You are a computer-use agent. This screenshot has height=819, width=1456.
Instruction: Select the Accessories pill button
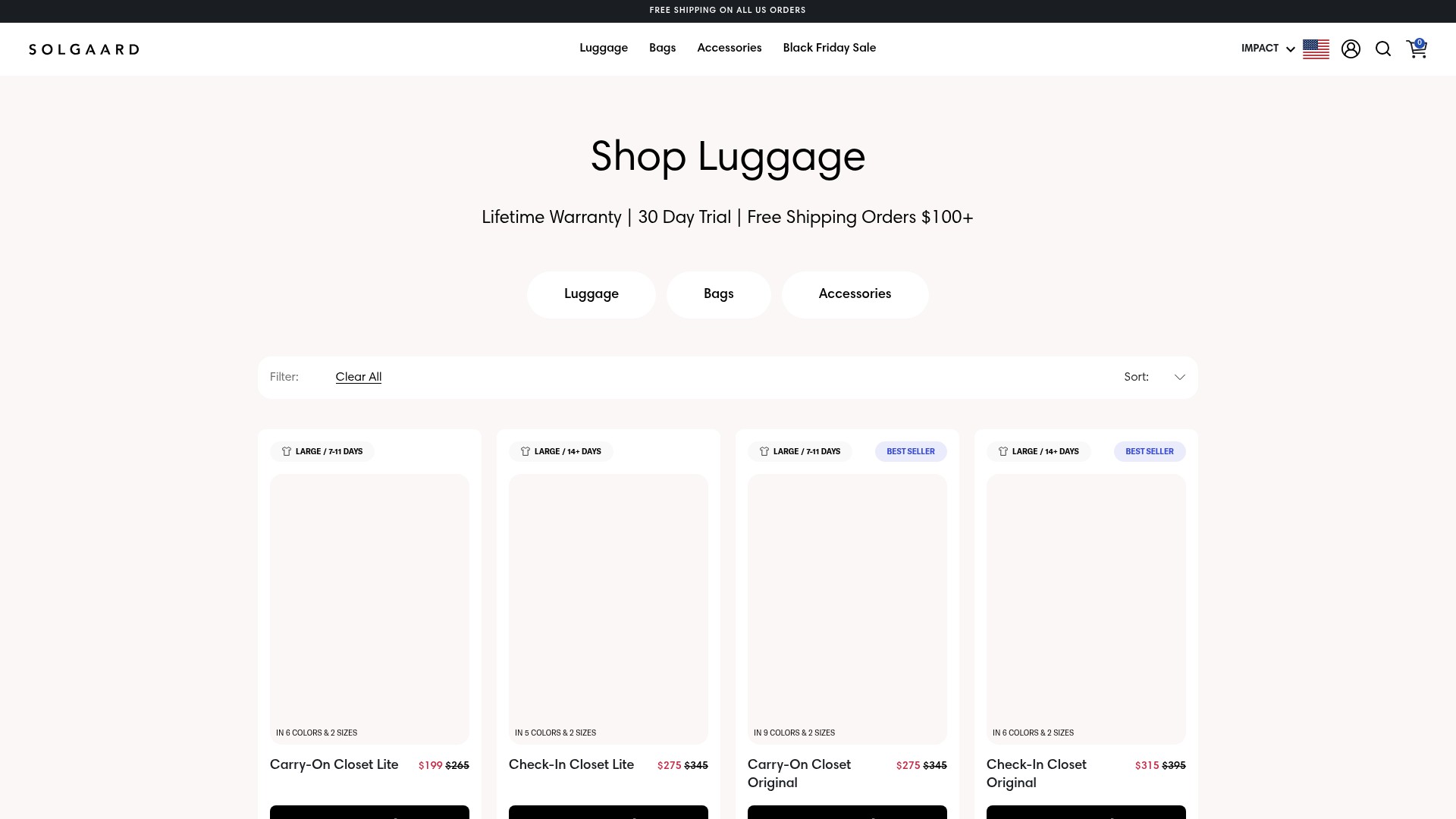click(855, 294)
